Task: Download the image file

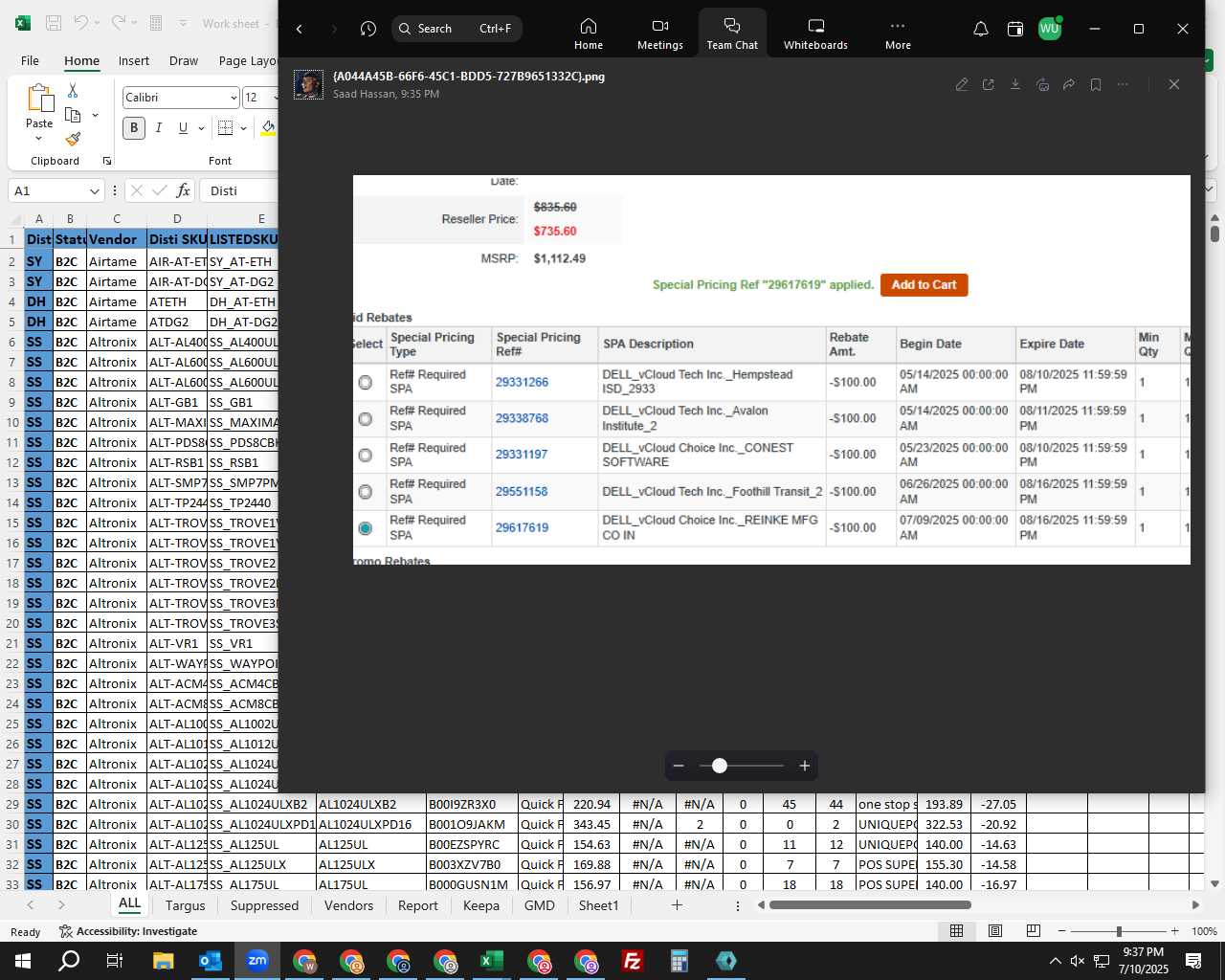Action: click(1015, 84)
